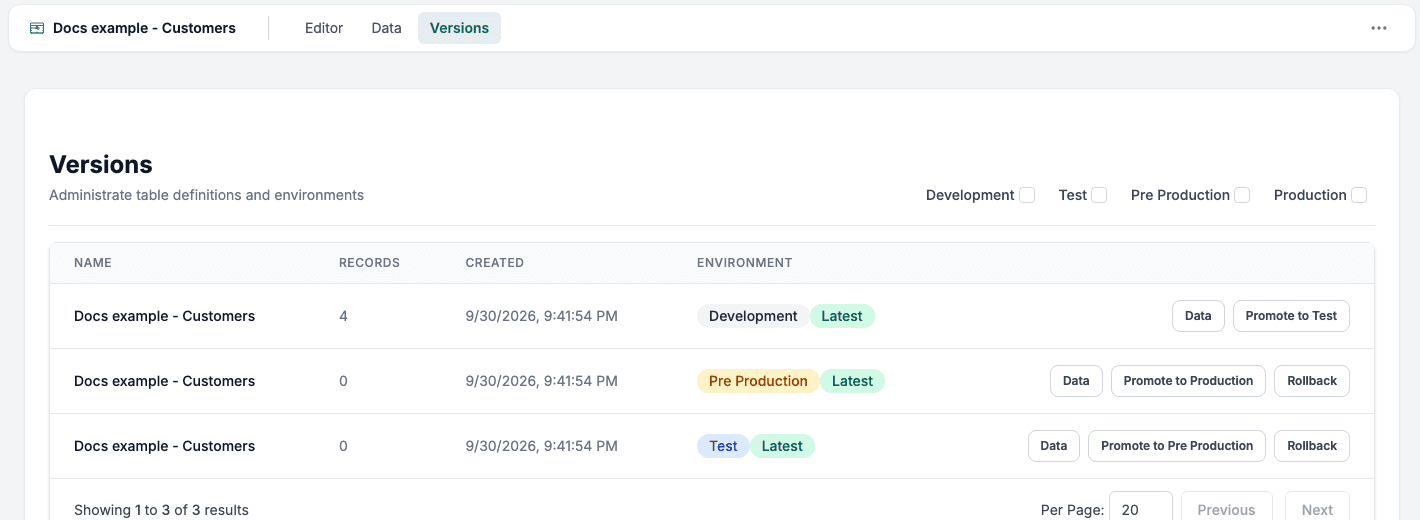This screenshot has height=520, width=1420.
Task: Click the ENVIRONMENT column header
Action: pyautogui.click(x=744, y=263)
